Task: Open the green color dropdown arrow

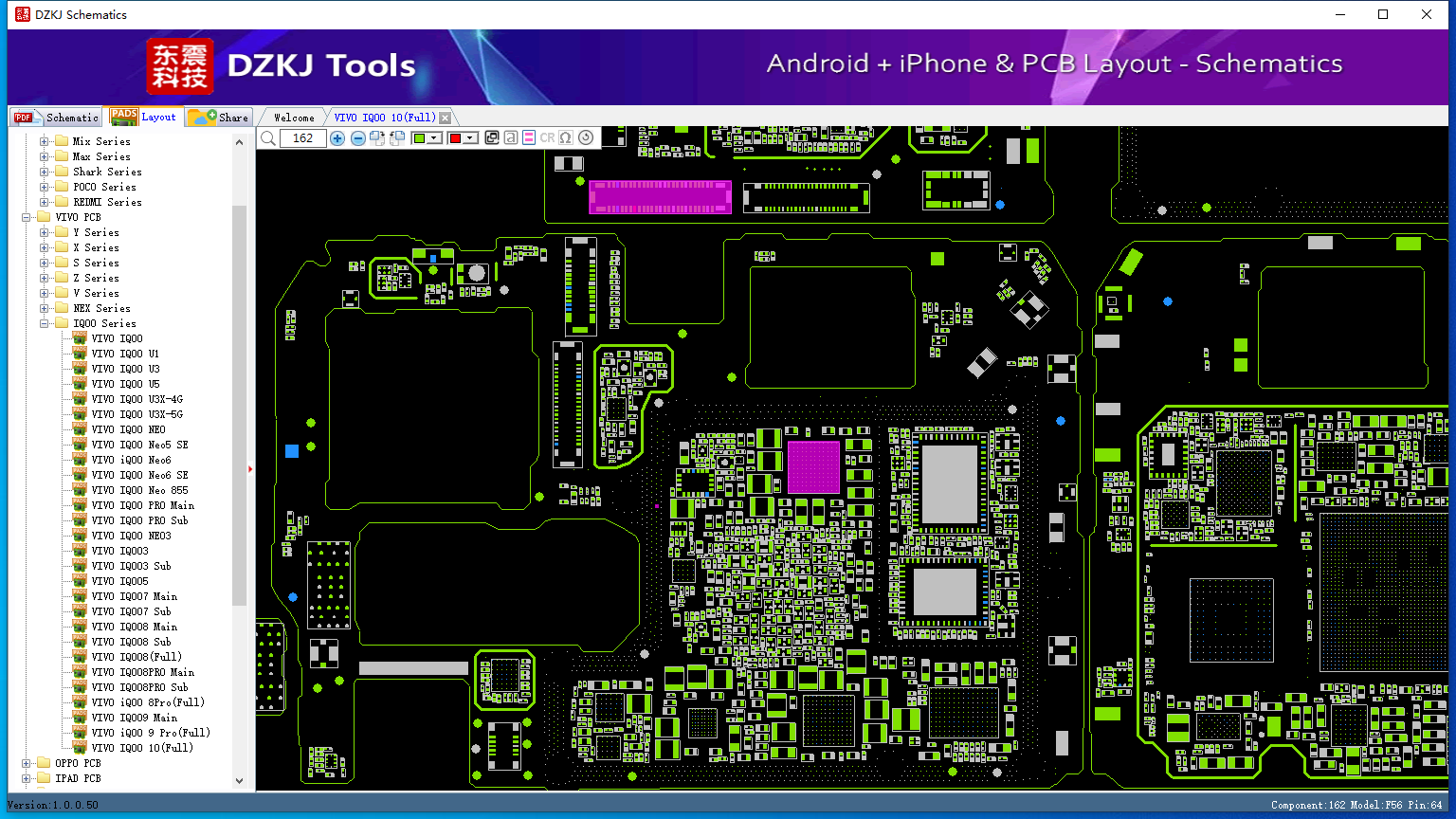Action: (435, 138)
